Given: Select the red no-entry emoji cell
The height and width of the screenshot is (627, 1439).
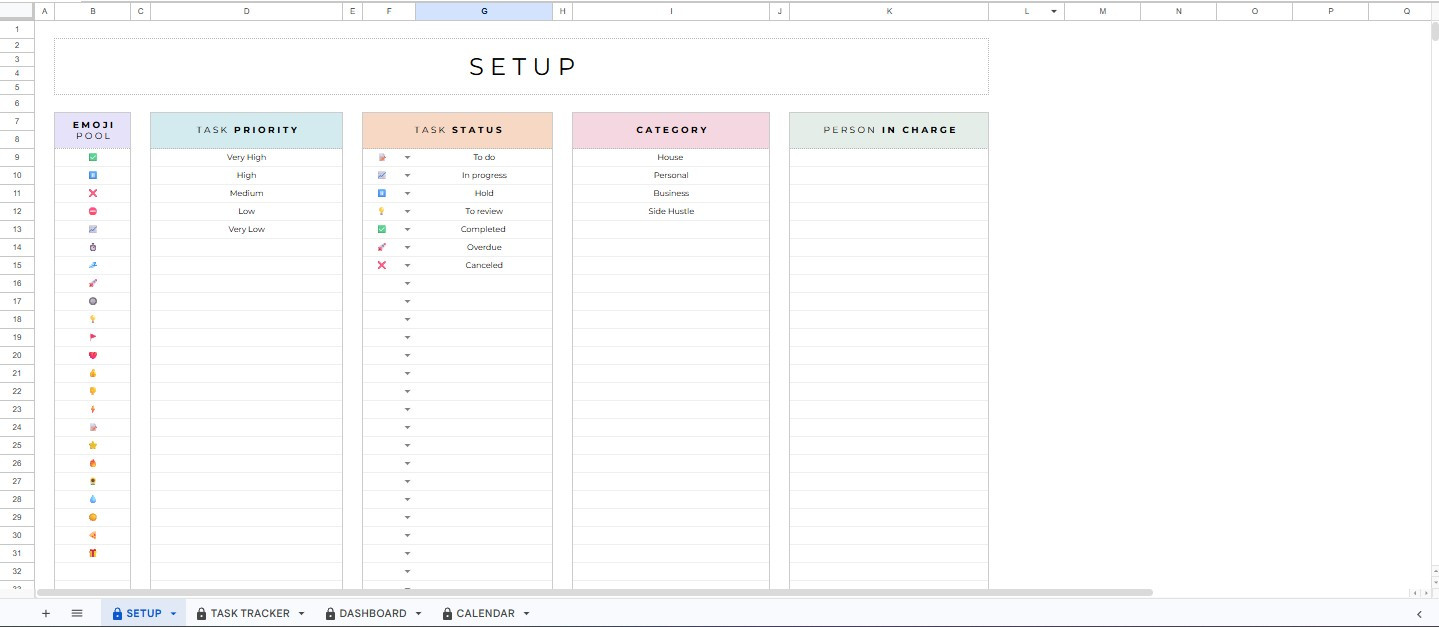Looking at the screenshot, I should [93, 211].
